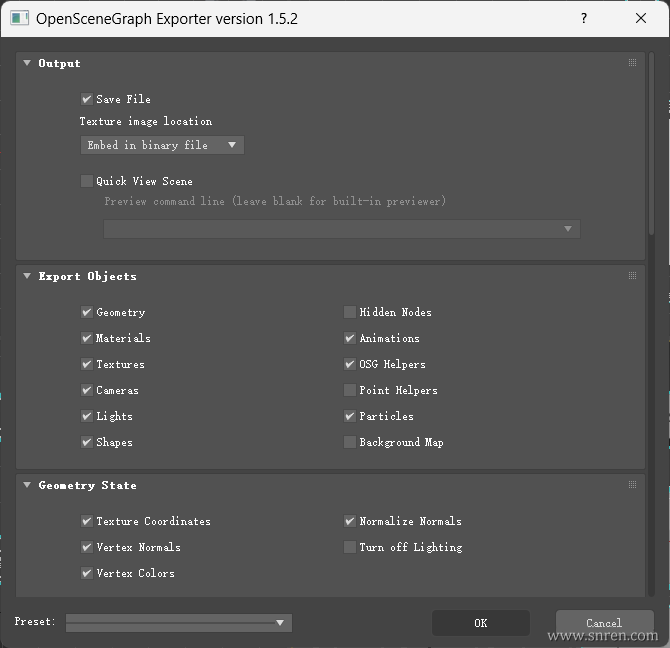Click the vertical scrollbar thumb
The image size is (670, 648).
tap(651, 144)
